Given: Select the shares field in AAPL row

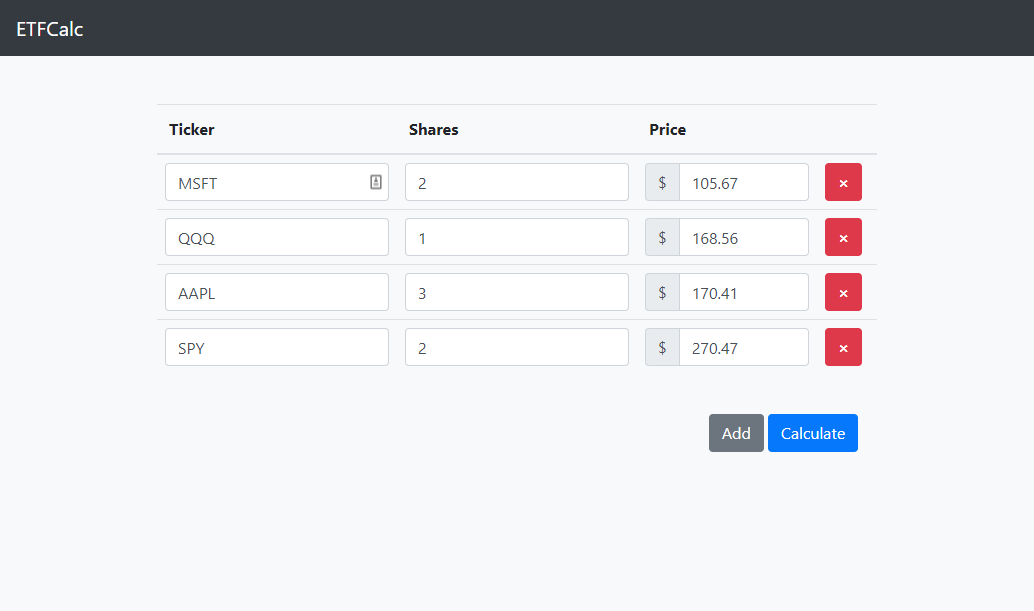Looking at the screenshot, I should pos(517,292).
